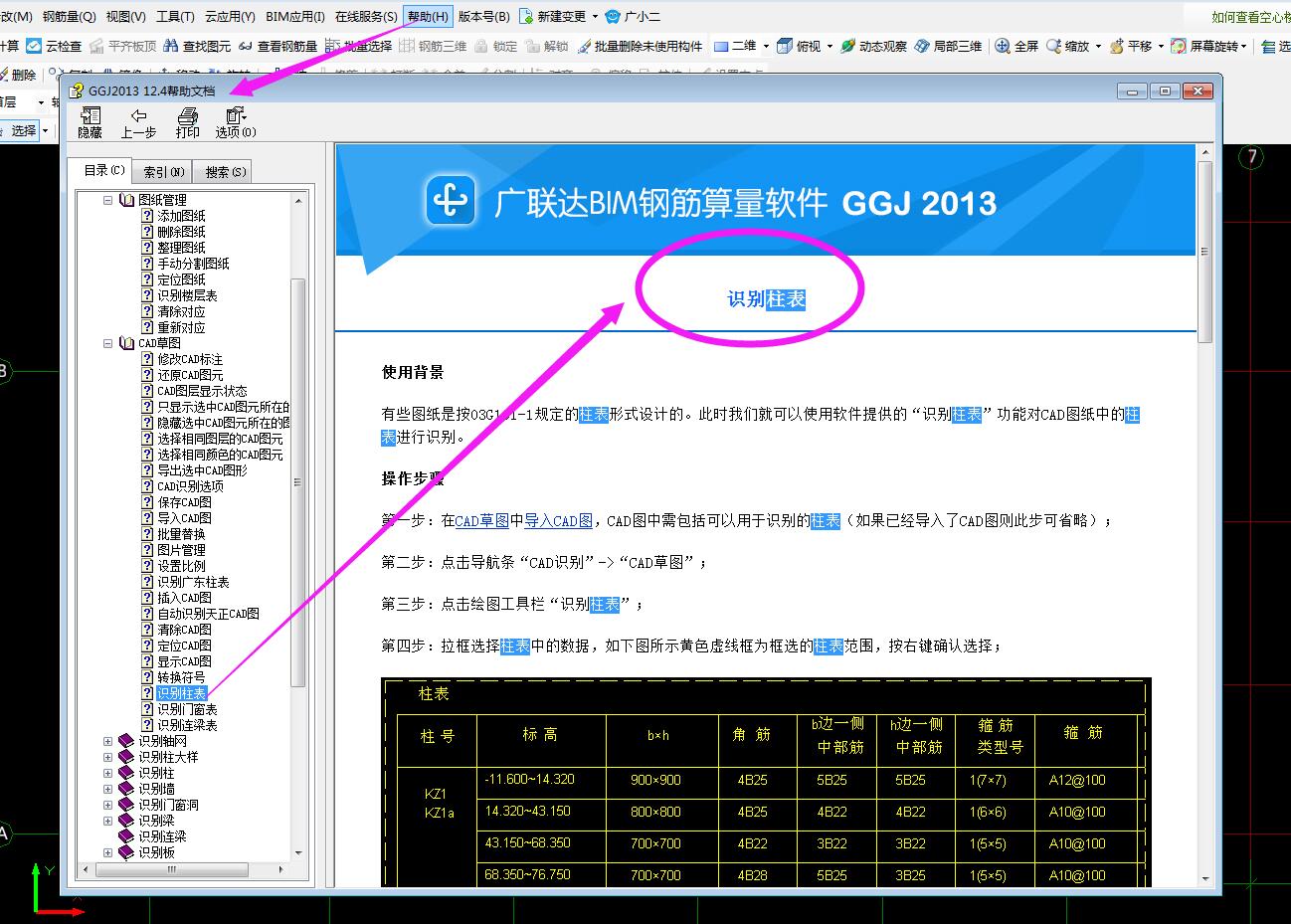The height and width of the screenshot is (924, 1291).
Task: Expand the 识别墙 tree node
Action: pyautogui.click(x=108, y=789)
